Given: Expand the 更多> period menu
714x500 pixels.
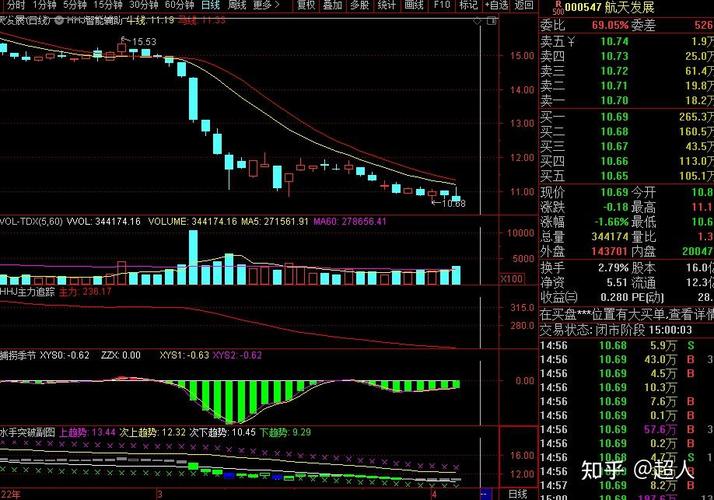Looking at the screenshot, I should pyautogui.click(x=265, y=6).
